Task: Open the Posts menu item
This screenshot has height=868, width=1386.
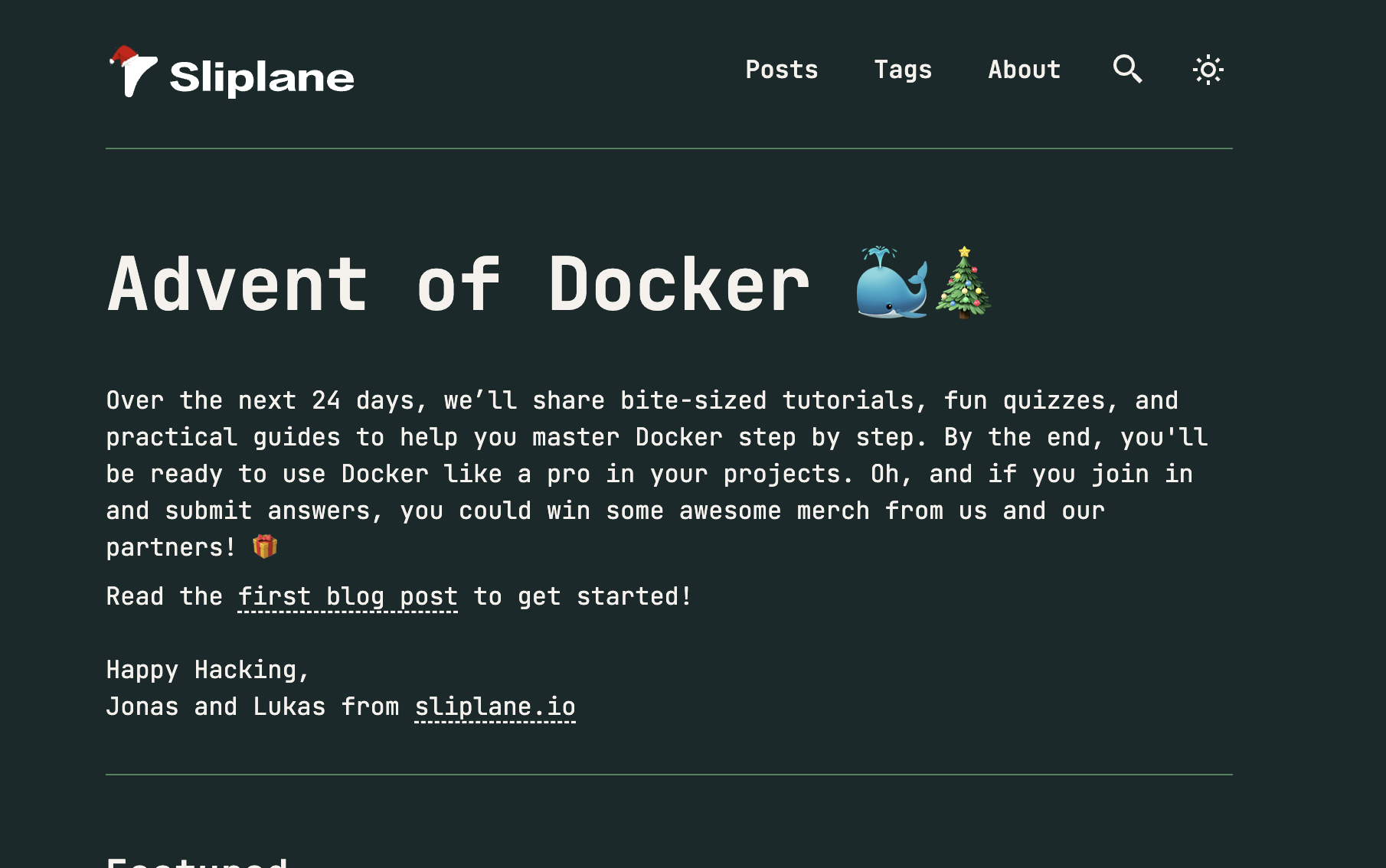Action: click(x=782, y=70)
